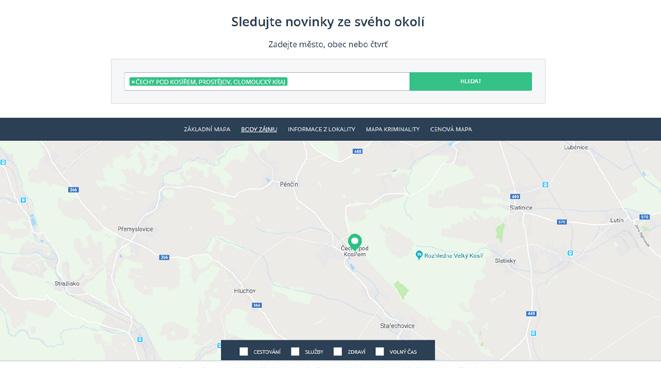Click the road 366 badge below Hluchov
The image size is (661, 368).
[256, 305]
